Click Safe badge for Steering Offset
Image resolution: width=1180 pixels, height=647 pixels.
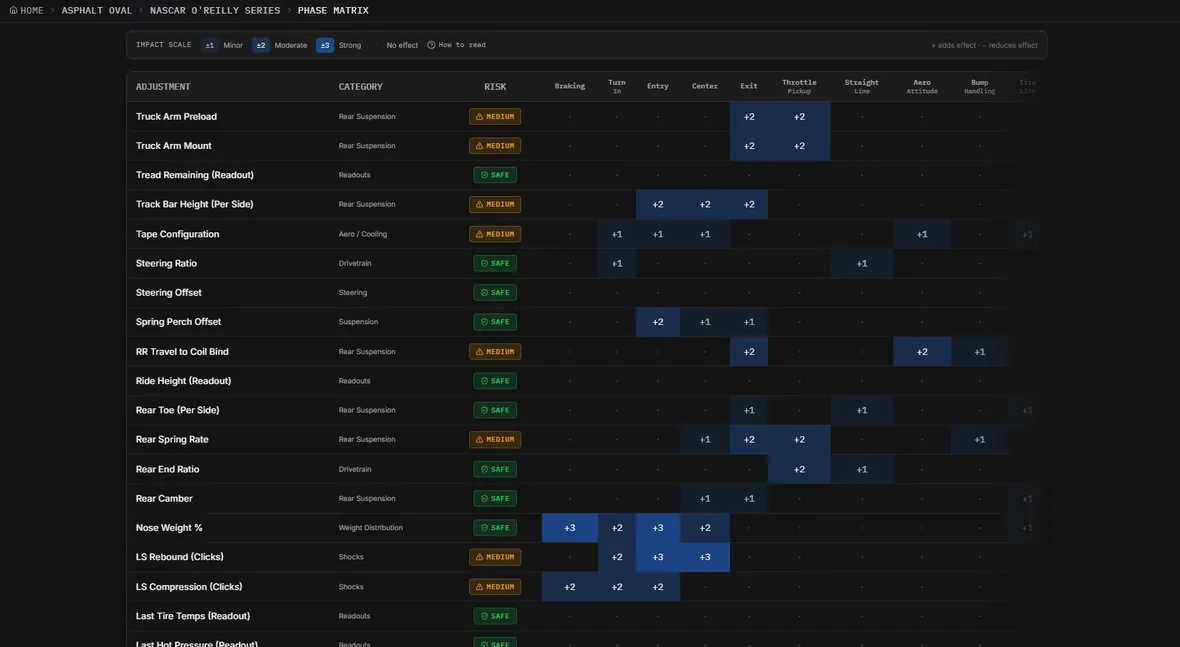(495, 293)
